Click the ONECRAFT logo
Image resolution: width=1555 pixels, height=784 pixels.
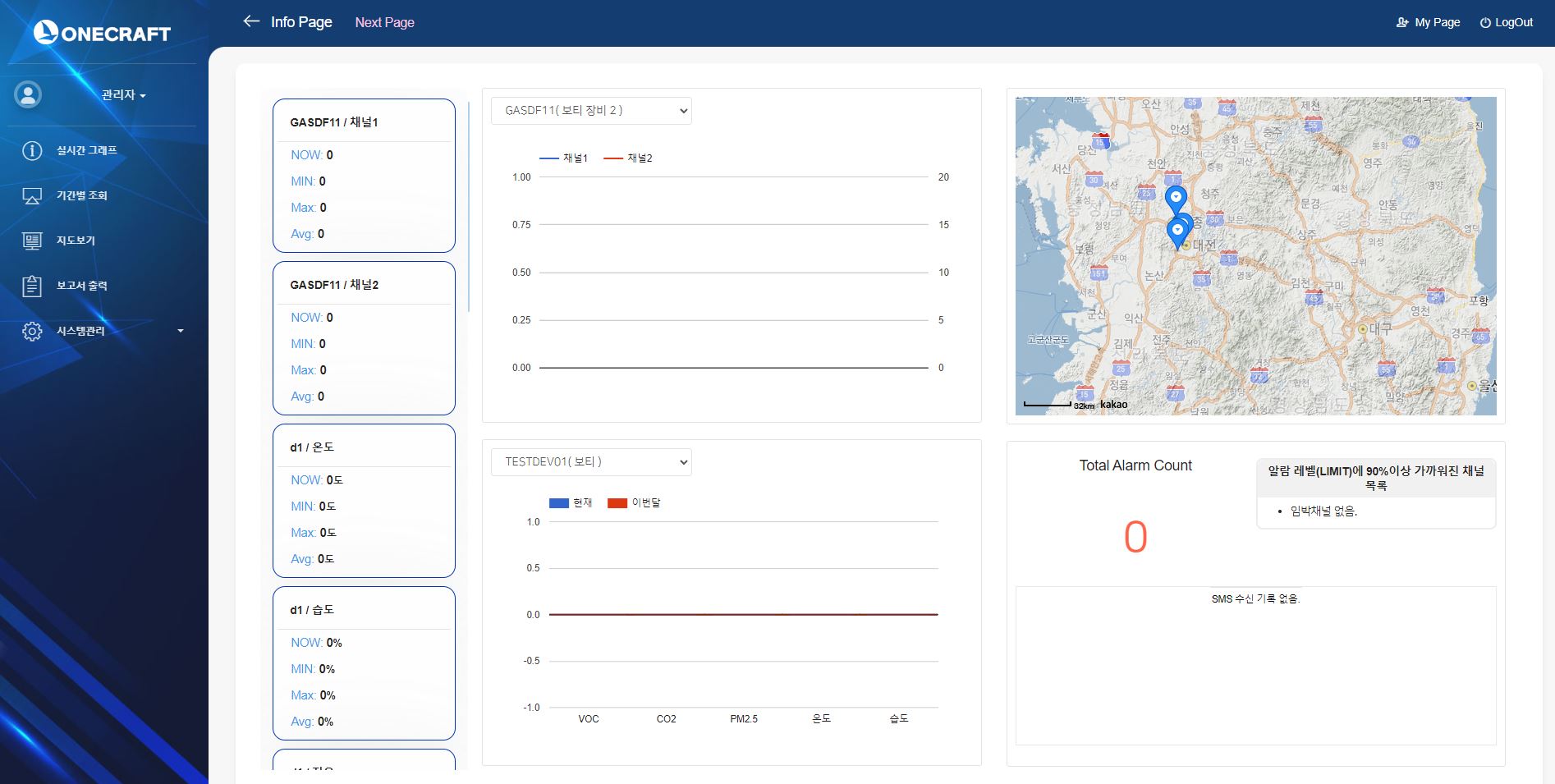102,33
